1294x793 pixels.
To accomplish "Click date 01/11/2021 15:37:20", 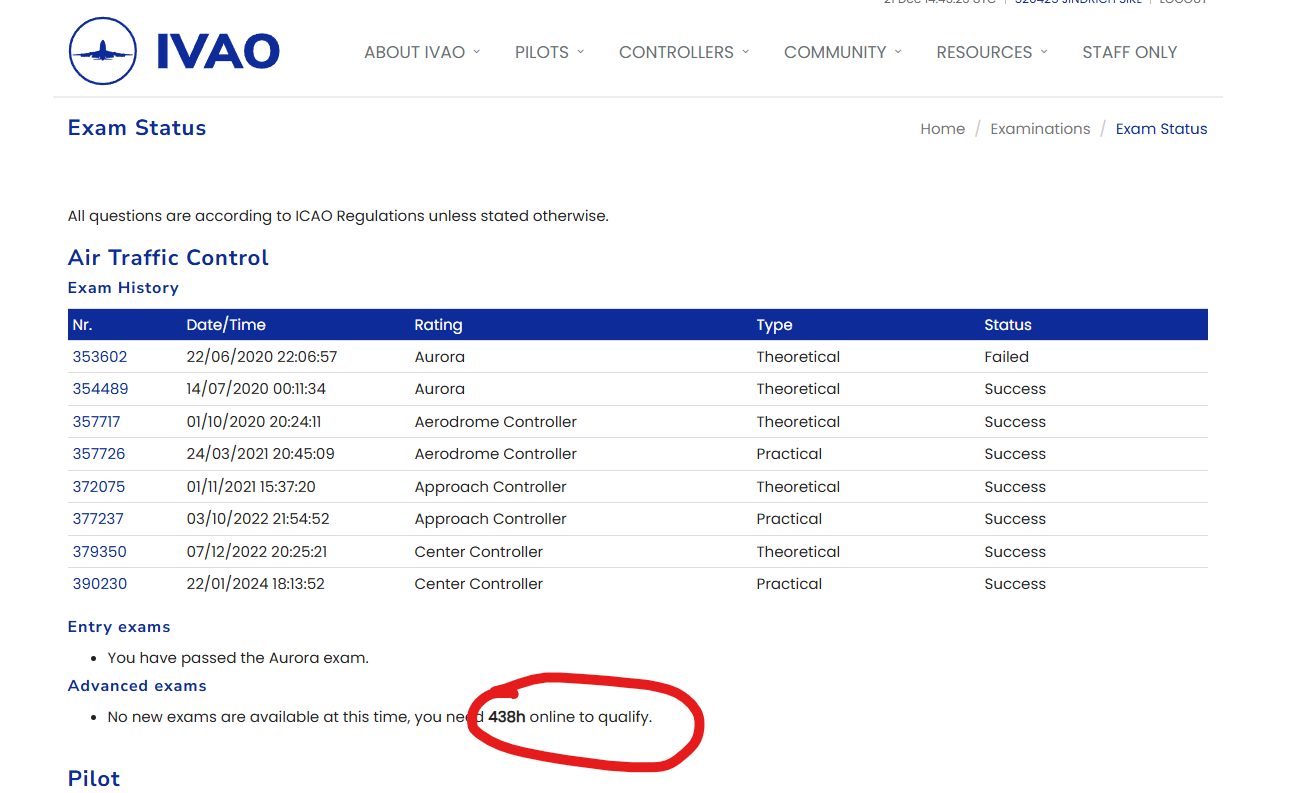I will 251,487.
